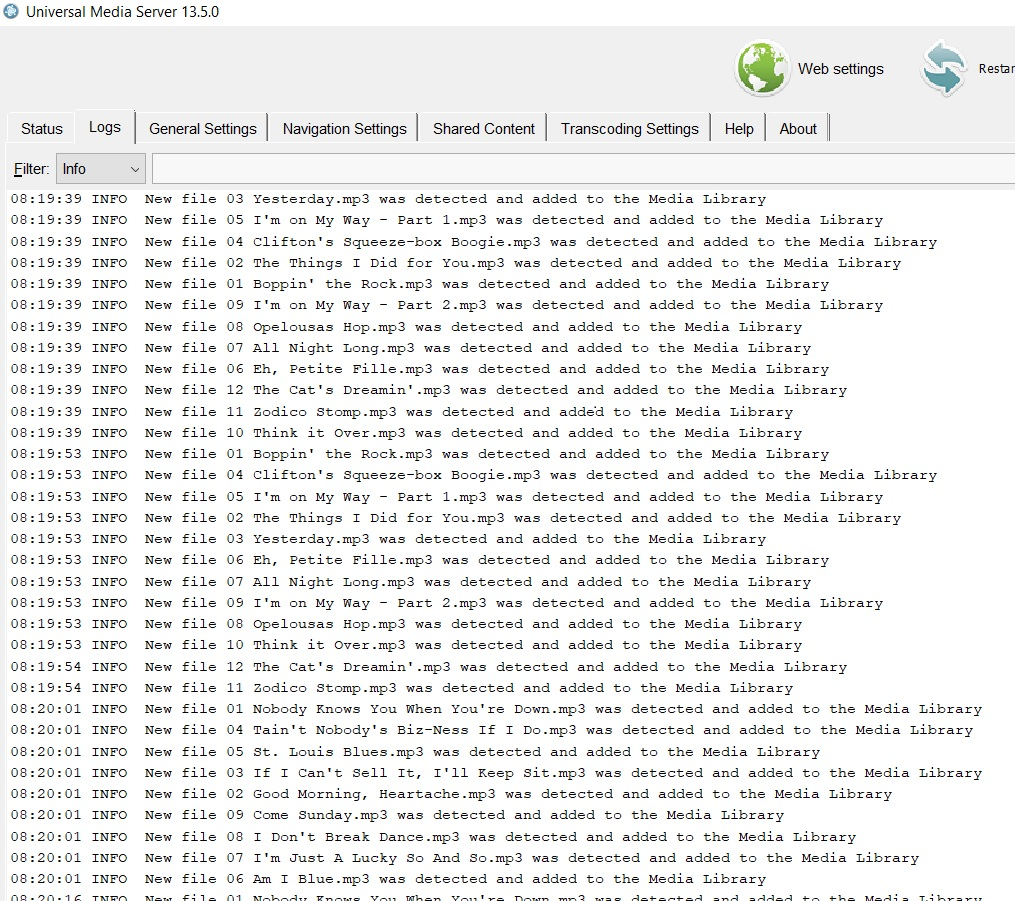Open the About tab
Viewport: 1015px width, 901px height.
797,128
